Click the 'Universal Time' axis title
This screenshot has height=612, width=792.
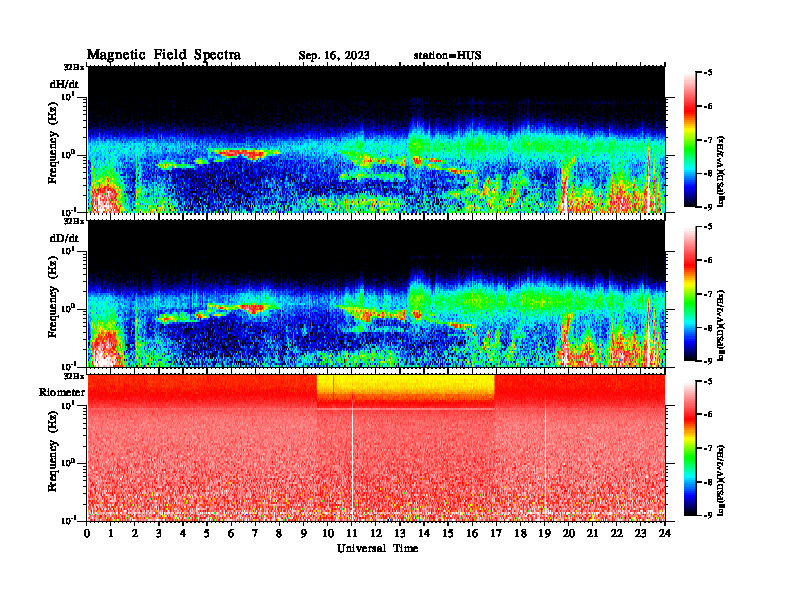pos(377,548)
